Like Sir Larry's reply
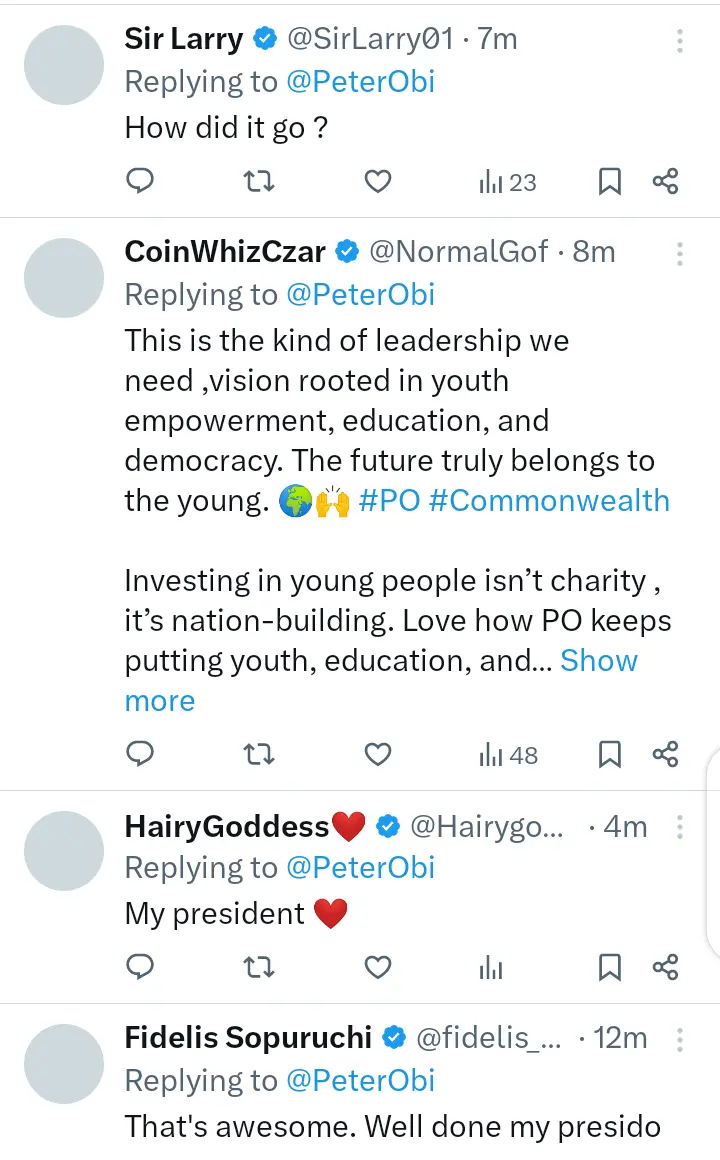This screenshot has height=1160, width=720. (377, 181)
